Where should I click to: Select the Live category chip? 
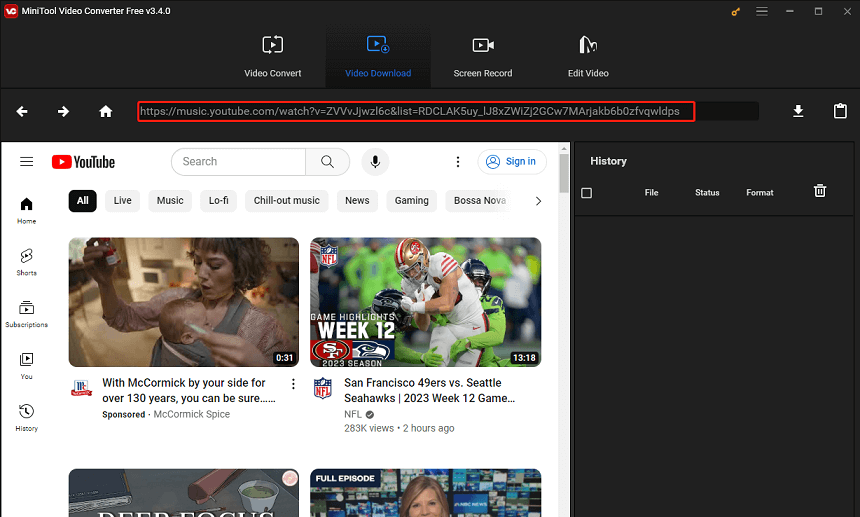click(x=122, y=201)
